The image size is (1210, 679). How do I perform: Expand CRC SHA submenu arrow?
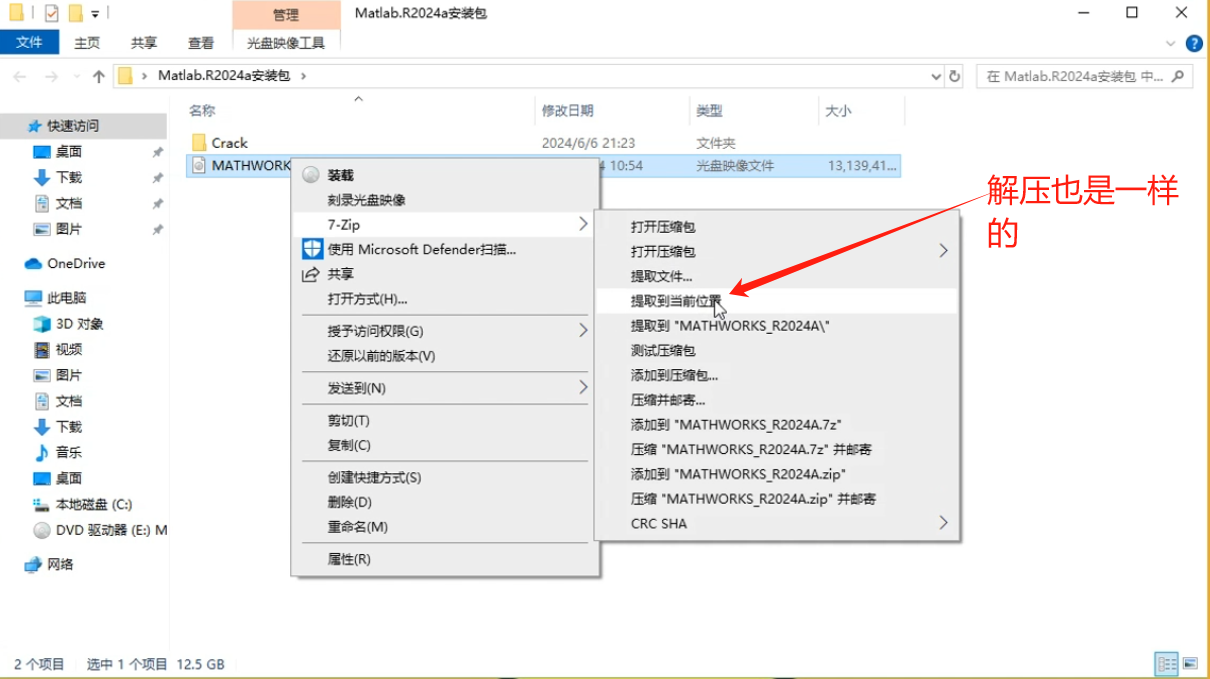click(942, 523)
